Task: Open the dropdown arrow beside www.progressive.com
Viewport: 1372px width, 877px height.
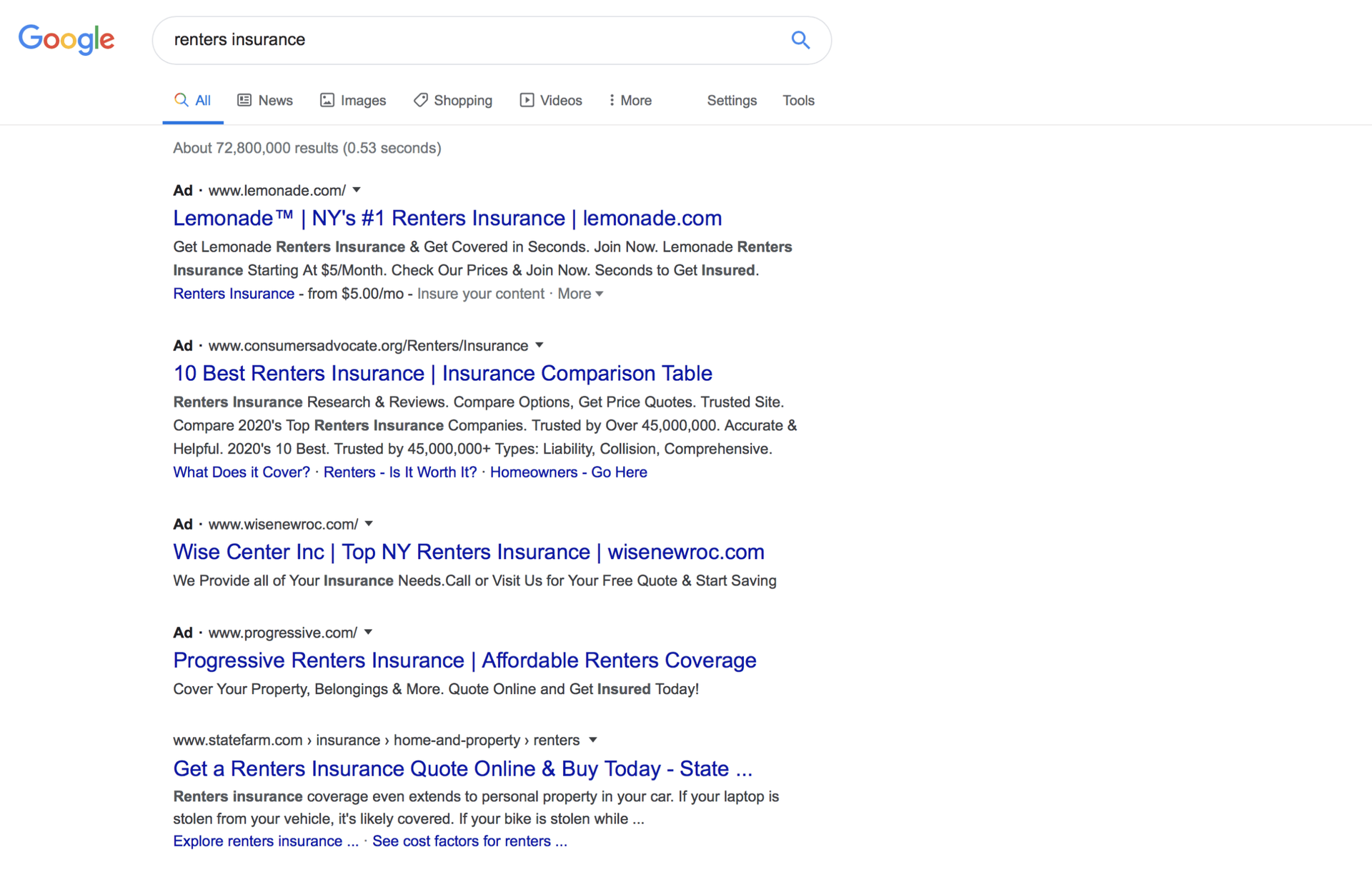Action: tap(368, 632)
